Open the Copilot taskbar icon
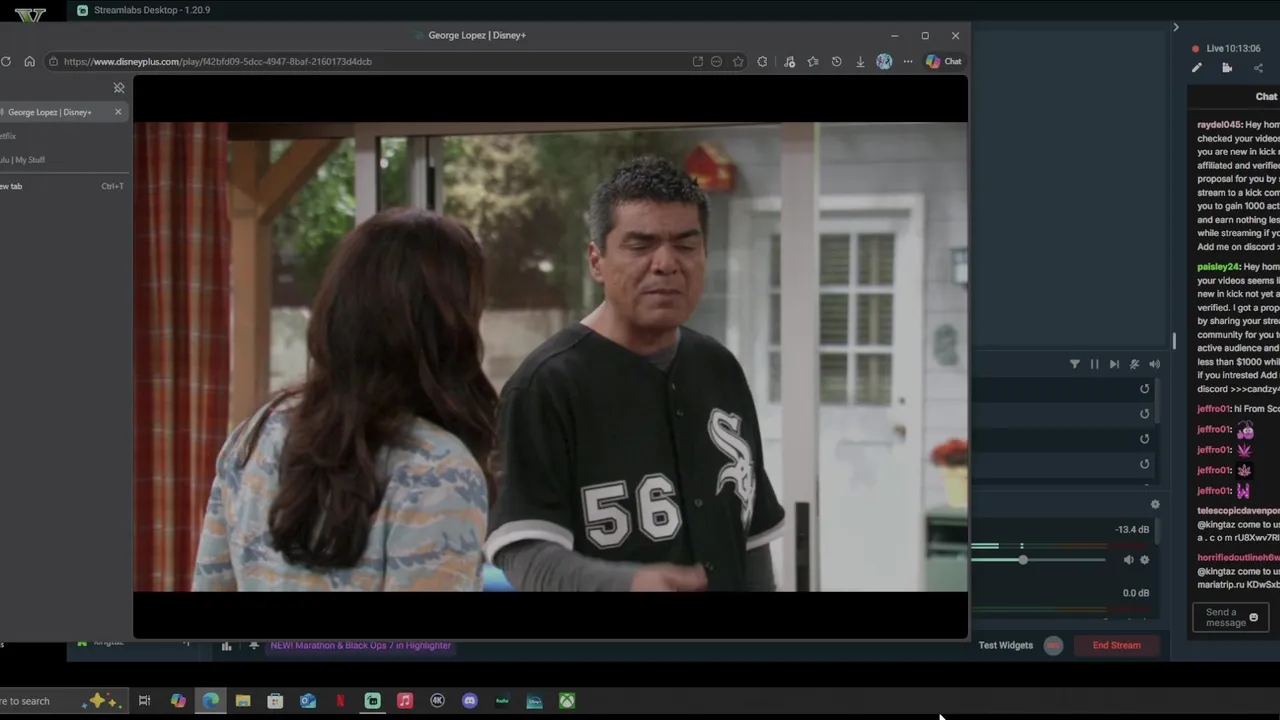Viewport: 1280px width, 720px height. (178, 701)
